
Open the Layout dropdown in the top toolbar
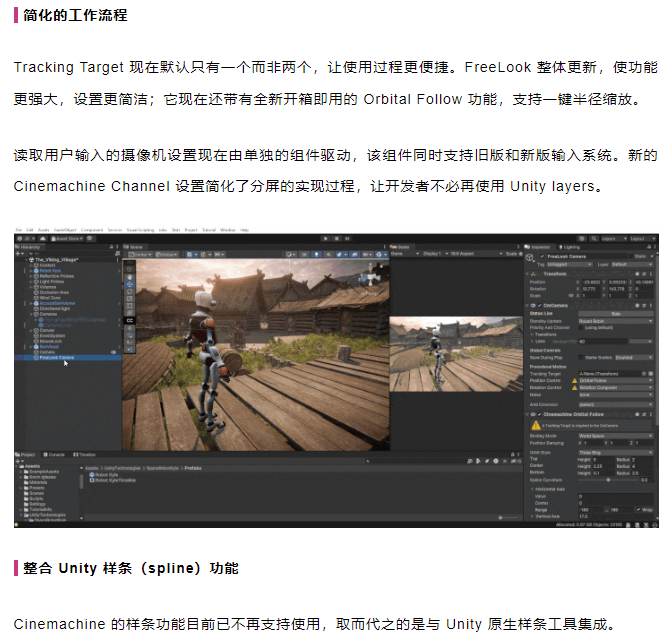(644, 238)
